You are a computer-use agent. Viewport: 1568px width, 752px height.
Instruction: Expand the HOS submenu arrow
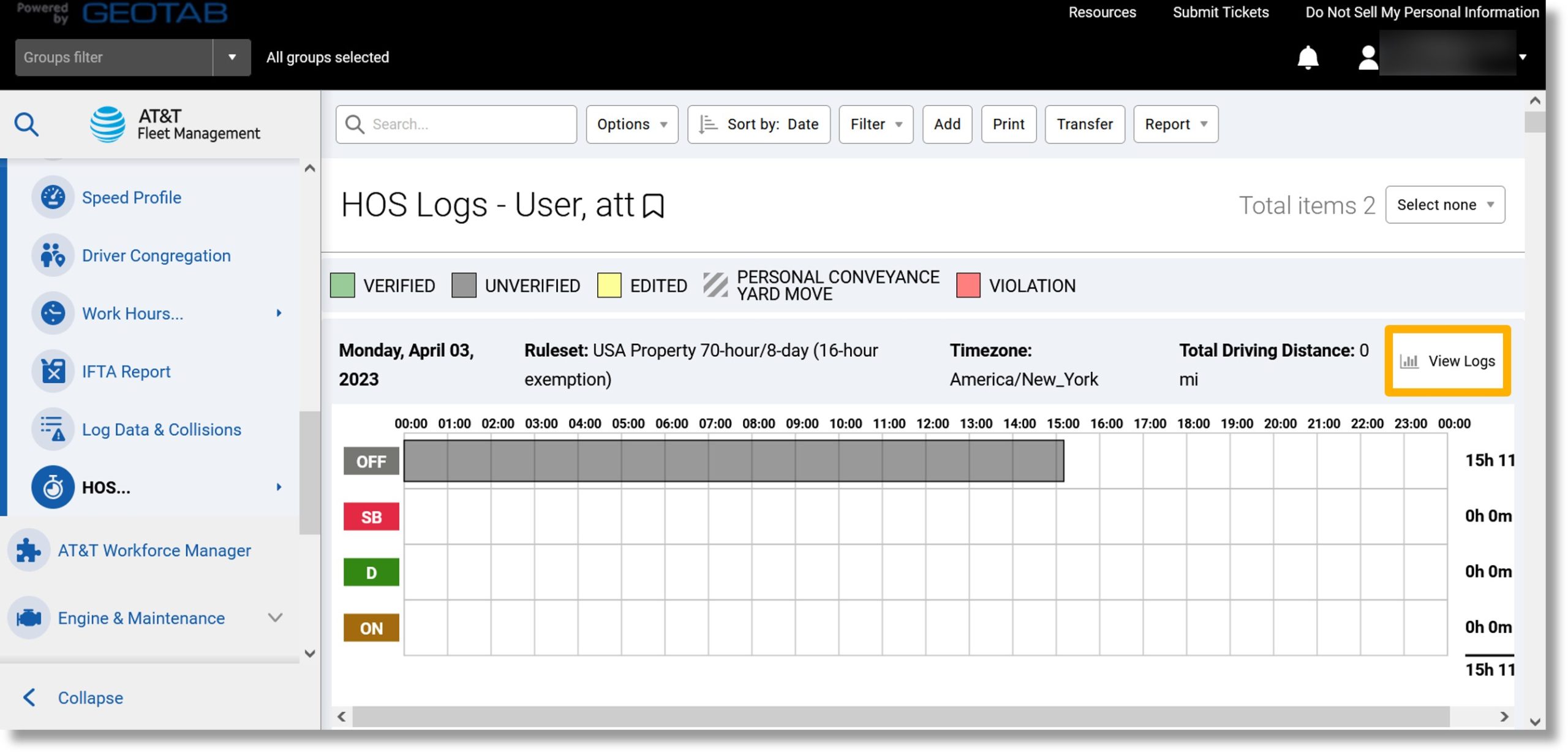[279, 487]
